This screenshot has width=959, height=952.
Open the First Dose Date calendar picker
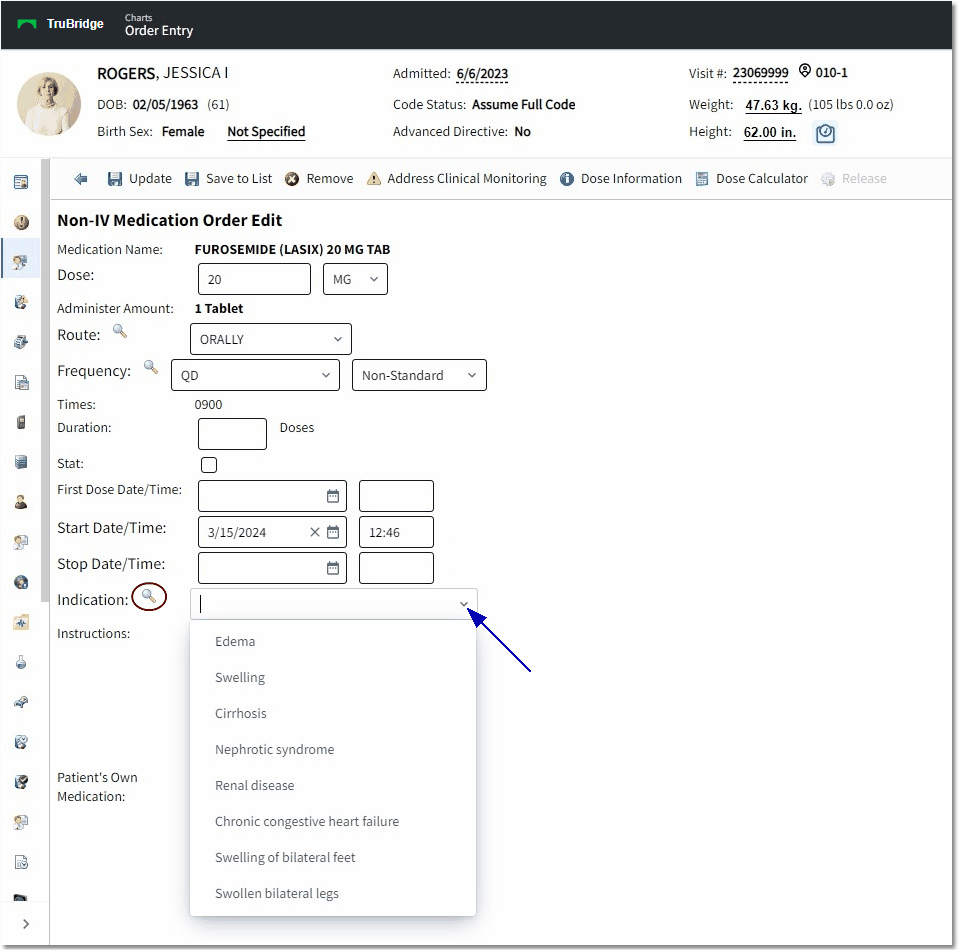(x=333, y=496)
